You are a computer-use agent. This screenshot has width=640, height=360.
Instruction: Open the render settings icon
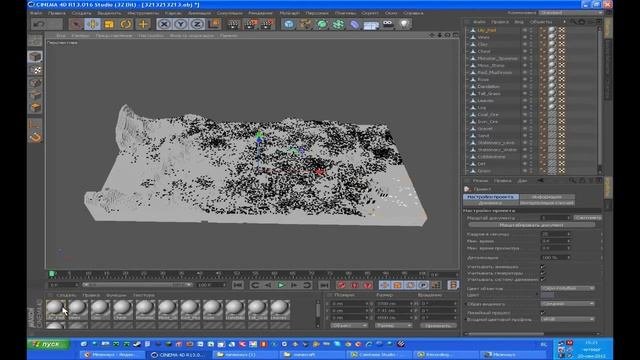(x=267, y=24)
